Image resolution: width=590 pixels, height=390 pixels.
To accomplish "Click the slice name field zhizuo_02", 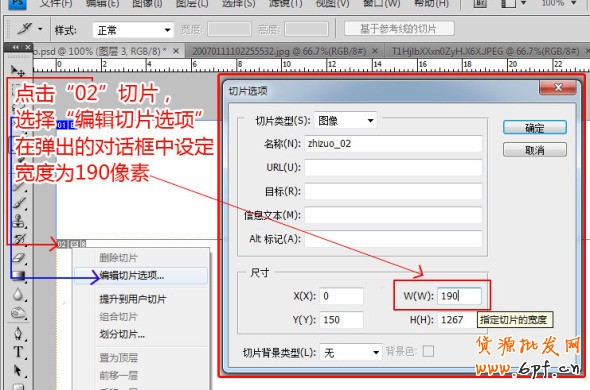I will click(x=393, y=144).
